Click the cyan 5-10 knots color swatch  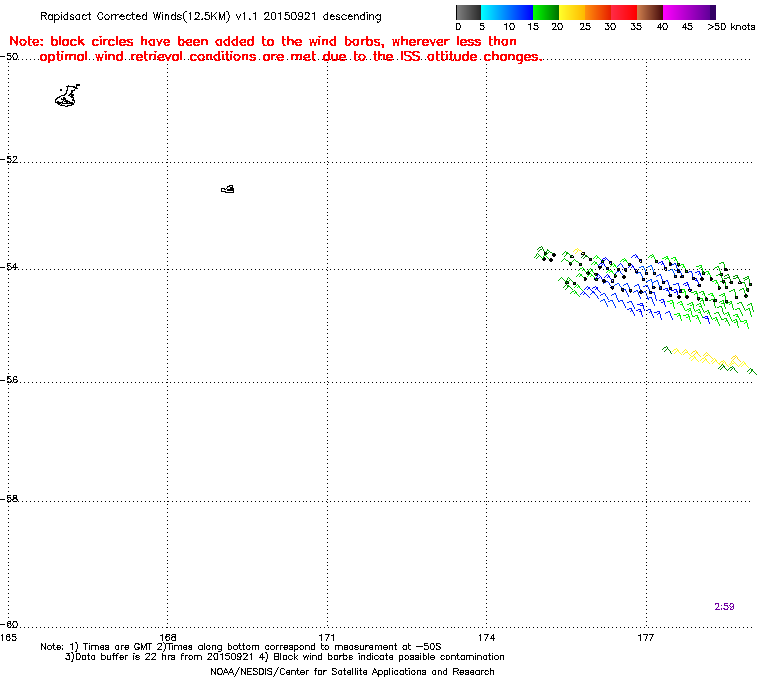(494, 12)
